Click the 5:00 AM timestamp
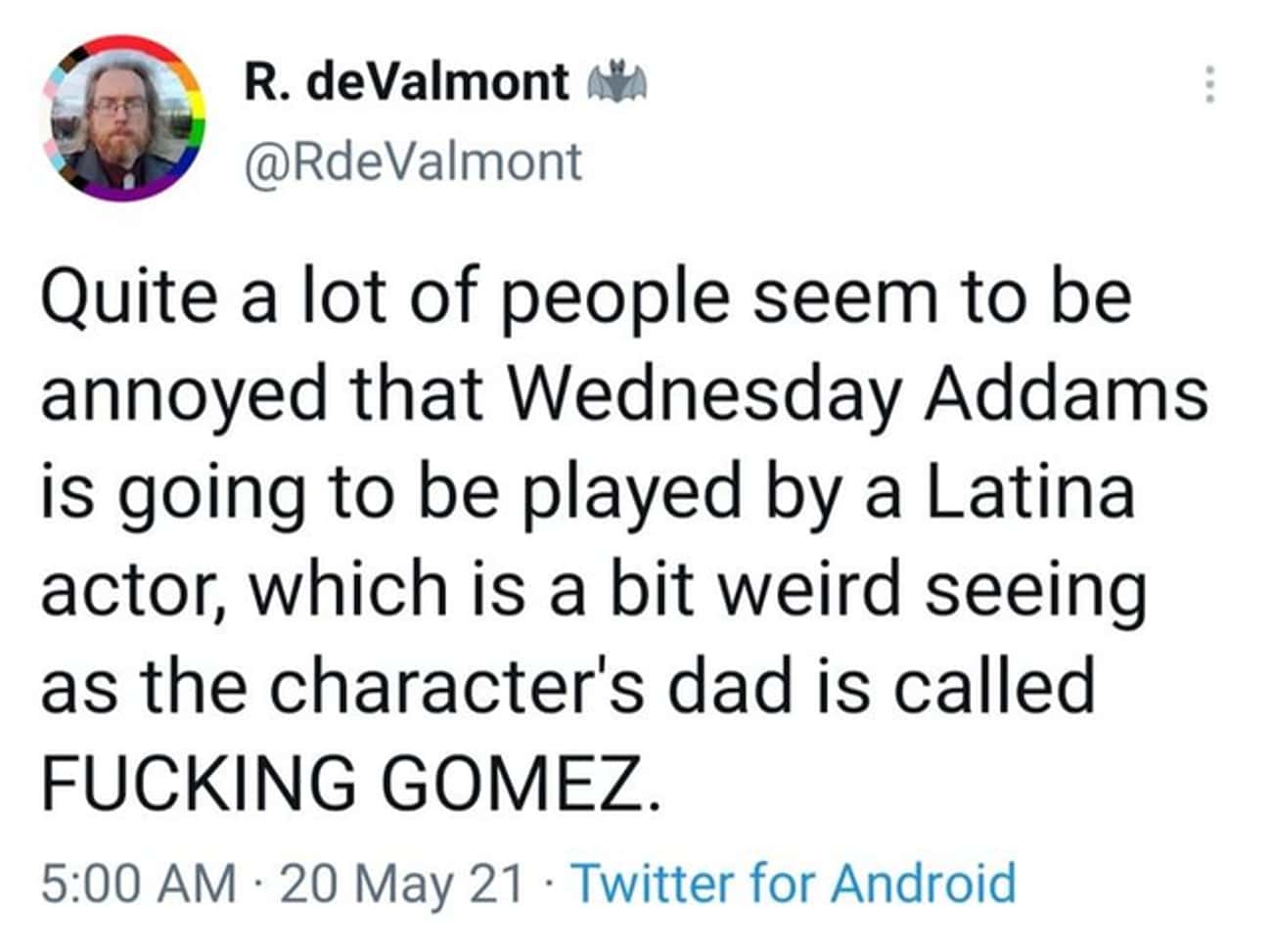 point(138,883)
